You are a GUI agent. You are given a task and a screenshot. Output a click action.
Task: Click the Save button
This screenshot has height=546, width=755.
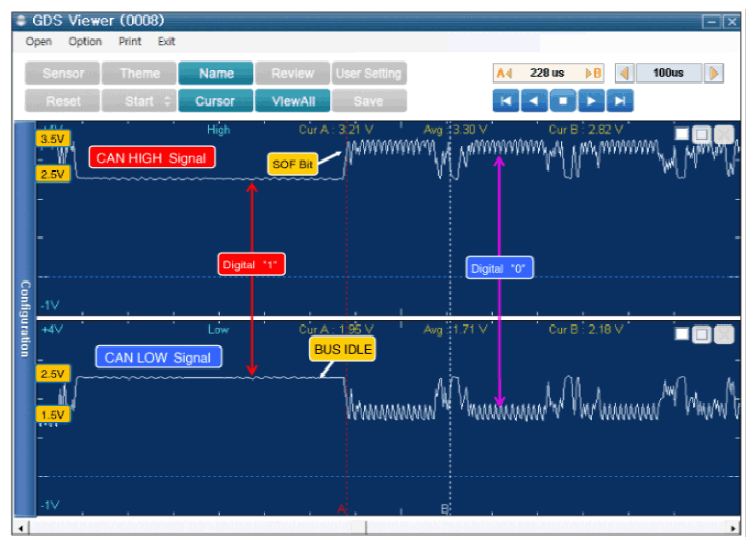369,101
